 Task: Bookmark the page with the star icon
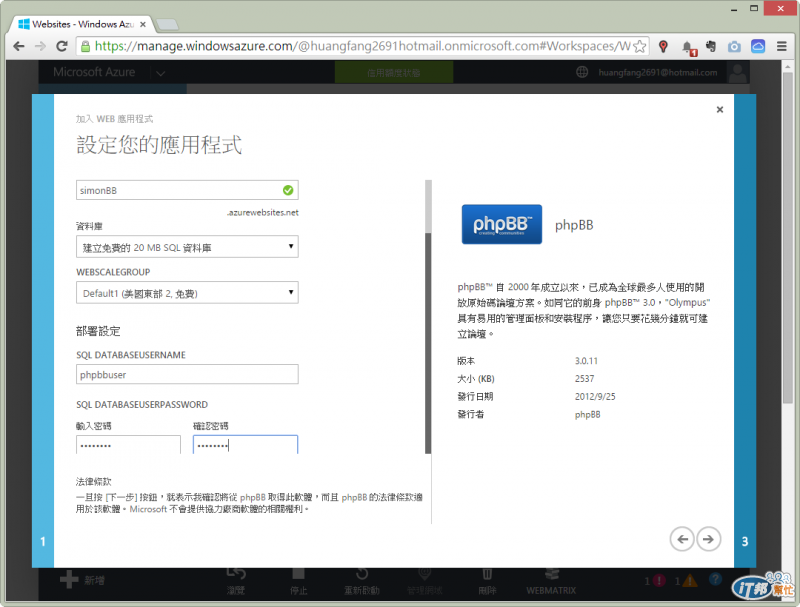coord(639,46)
